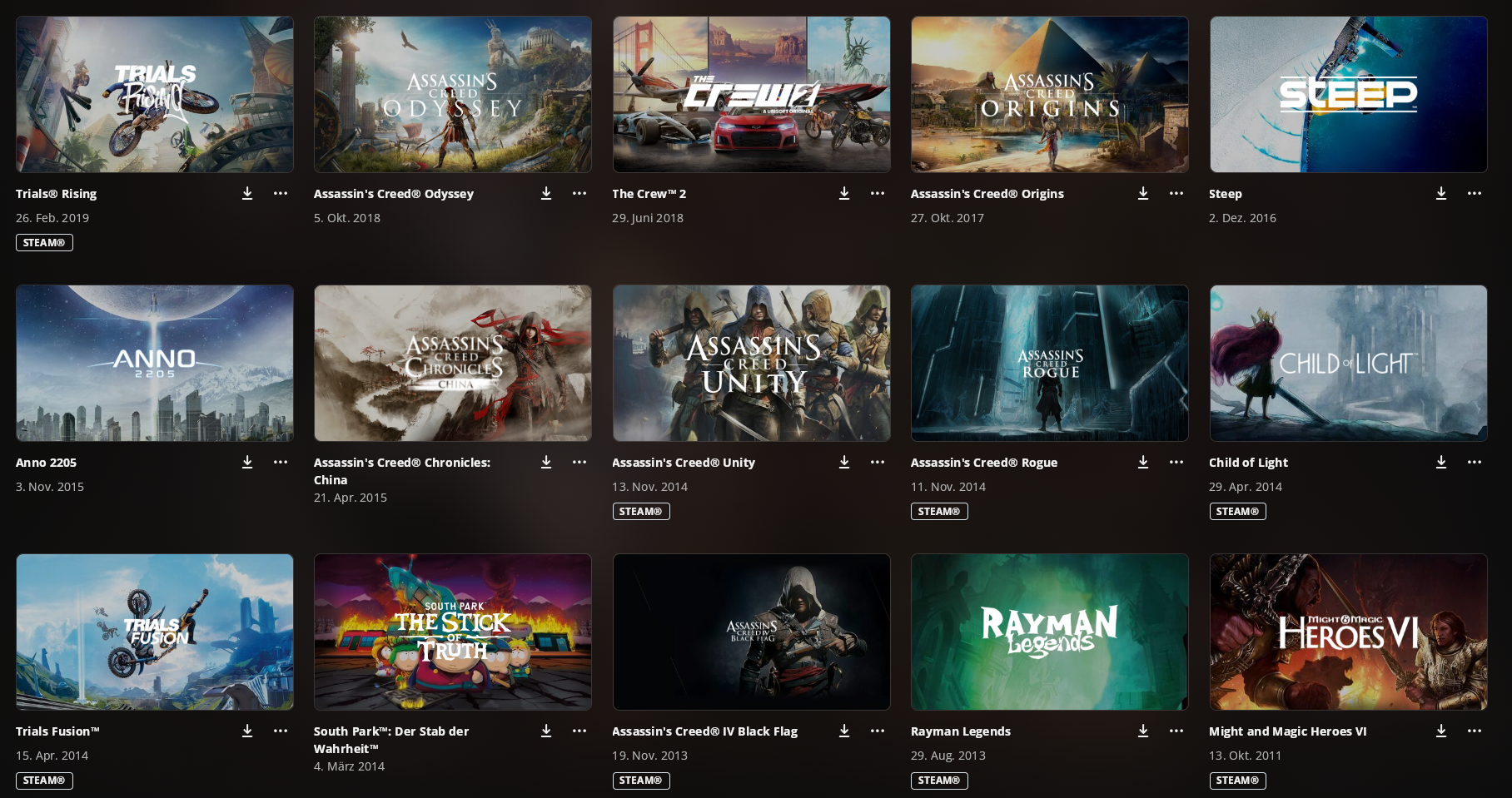Download Anno 2205
This screenshot has width=1512, height=798.
[247, 462]
